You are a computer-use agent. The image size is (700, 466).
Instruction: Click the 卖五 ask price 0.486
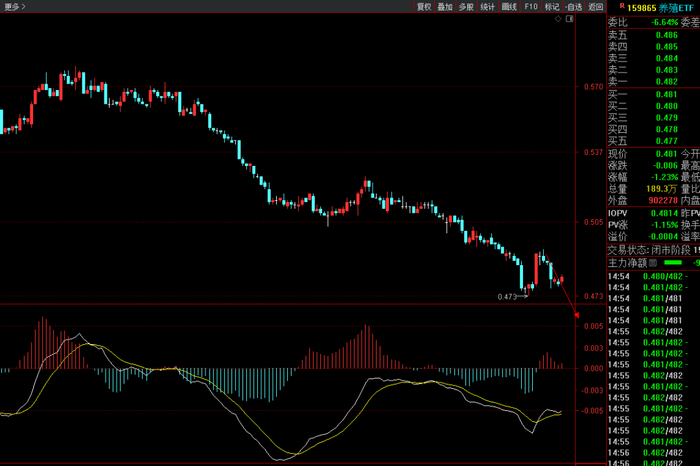[666, 35]
